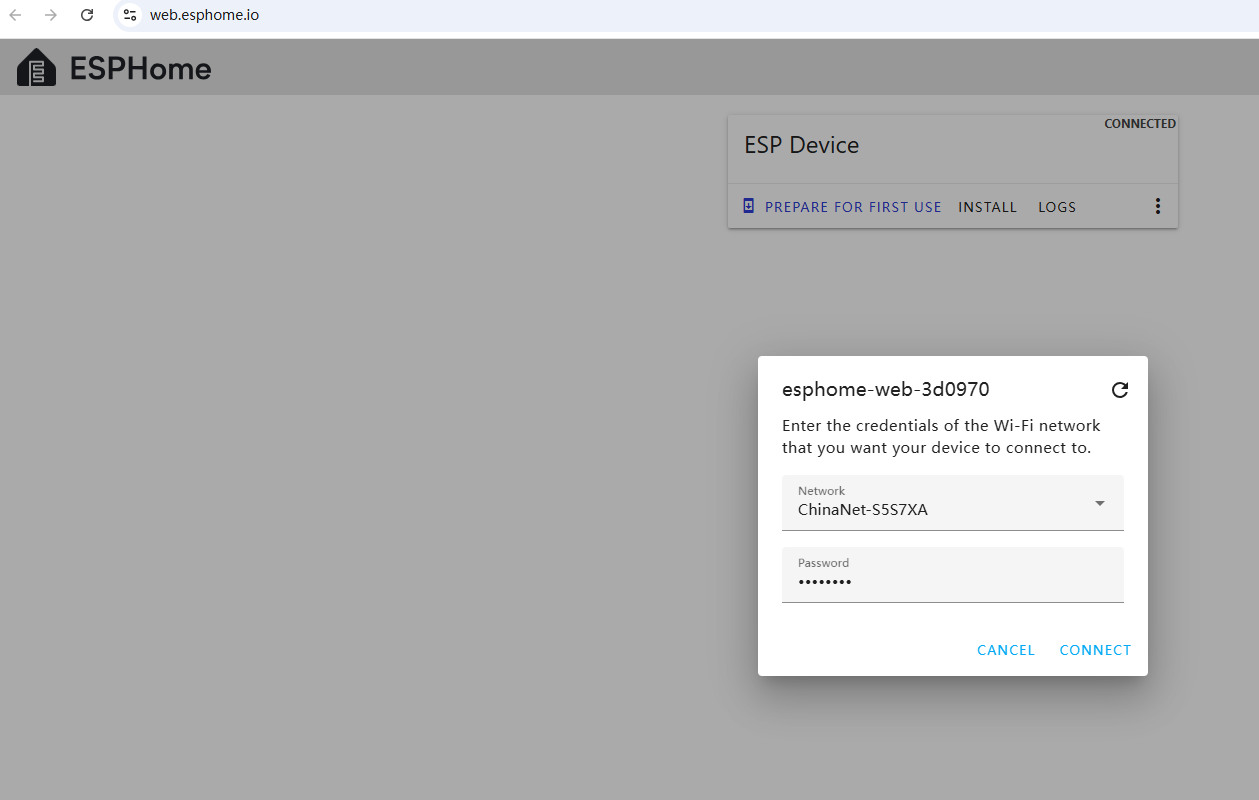Screen dimensions: 1259x800
Task: Dismiss the dialog using CANCEL
Action: pos(1005,649)
